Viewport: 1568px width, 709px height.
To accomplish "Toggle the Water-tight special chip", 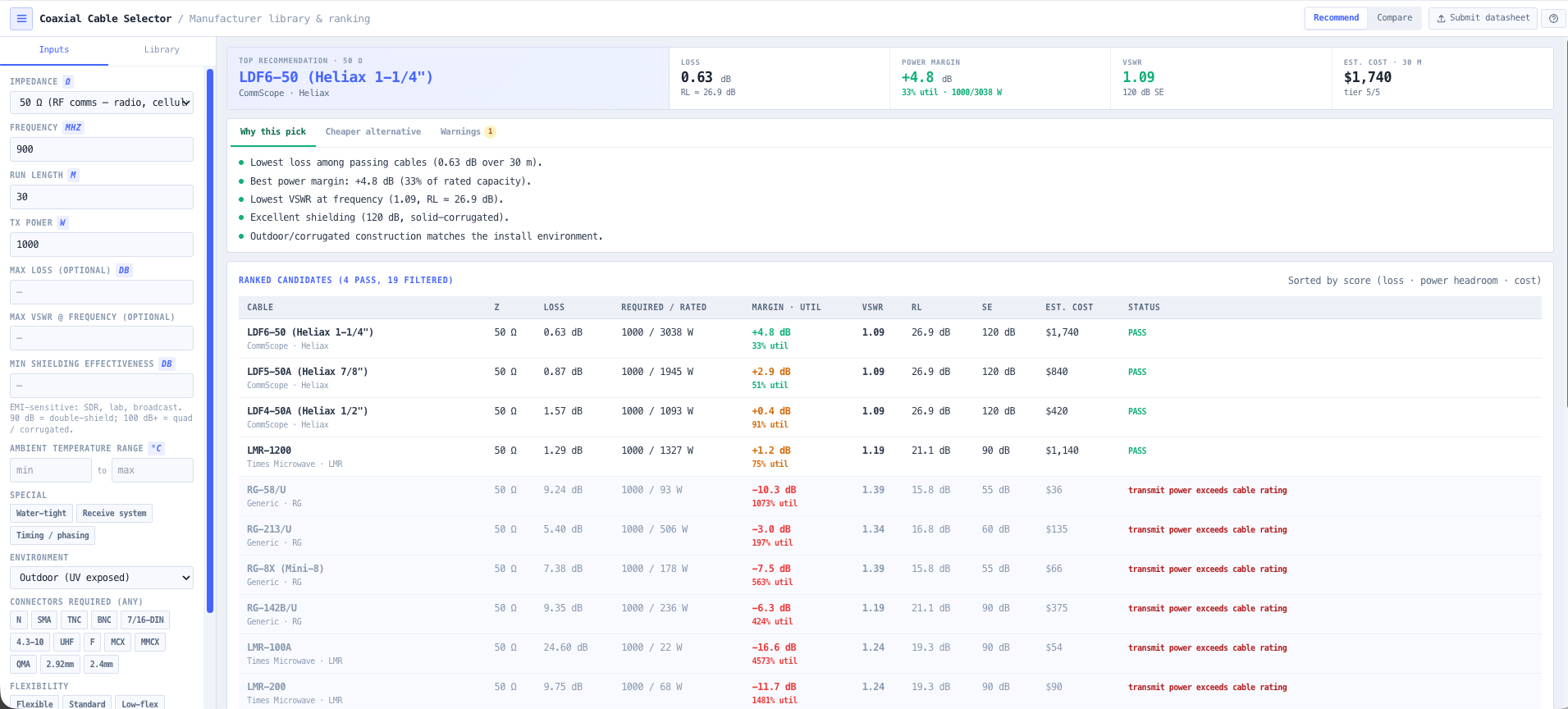I will pyautogui.click(x=41, y=514).
